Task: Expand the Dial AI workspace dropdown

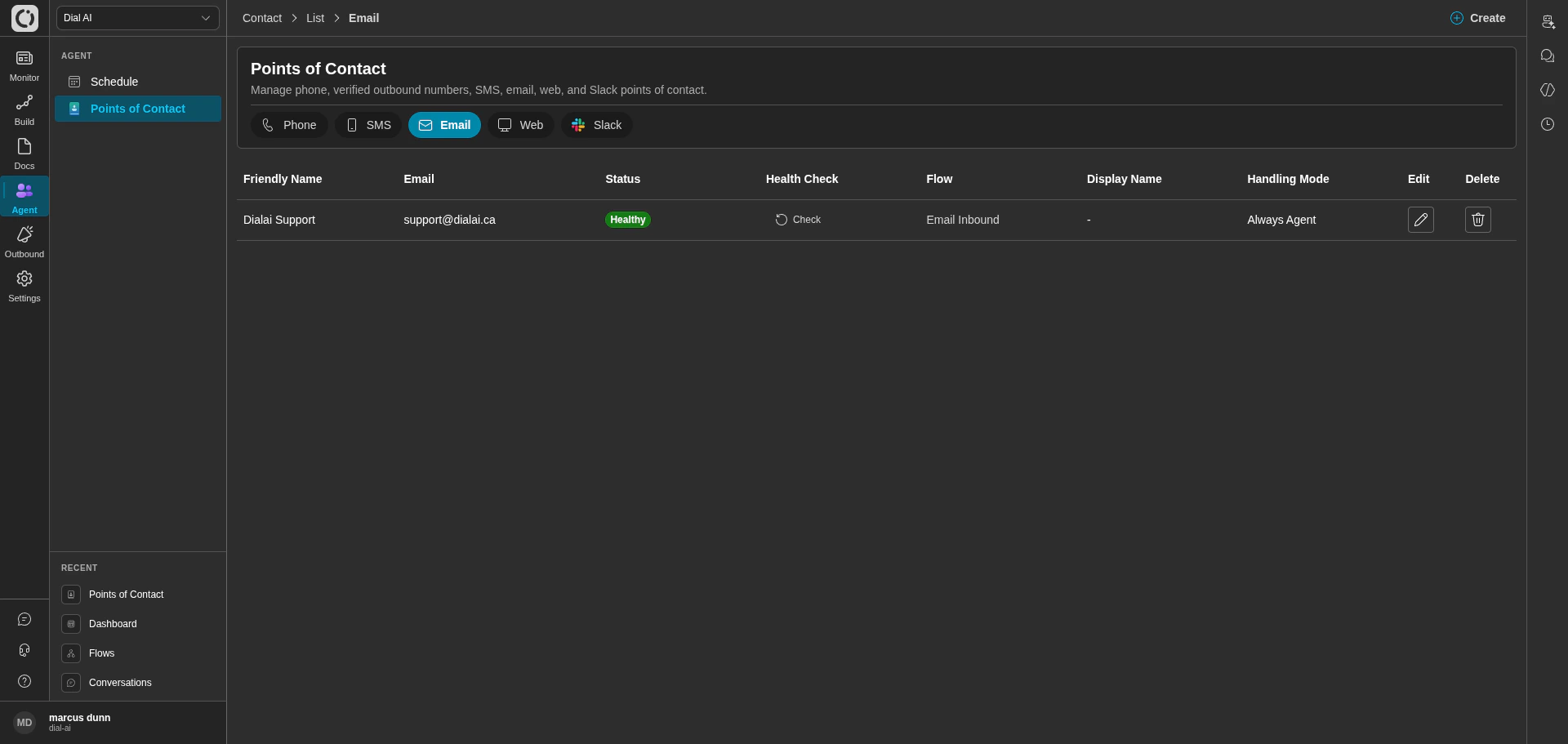Action: 138,18
